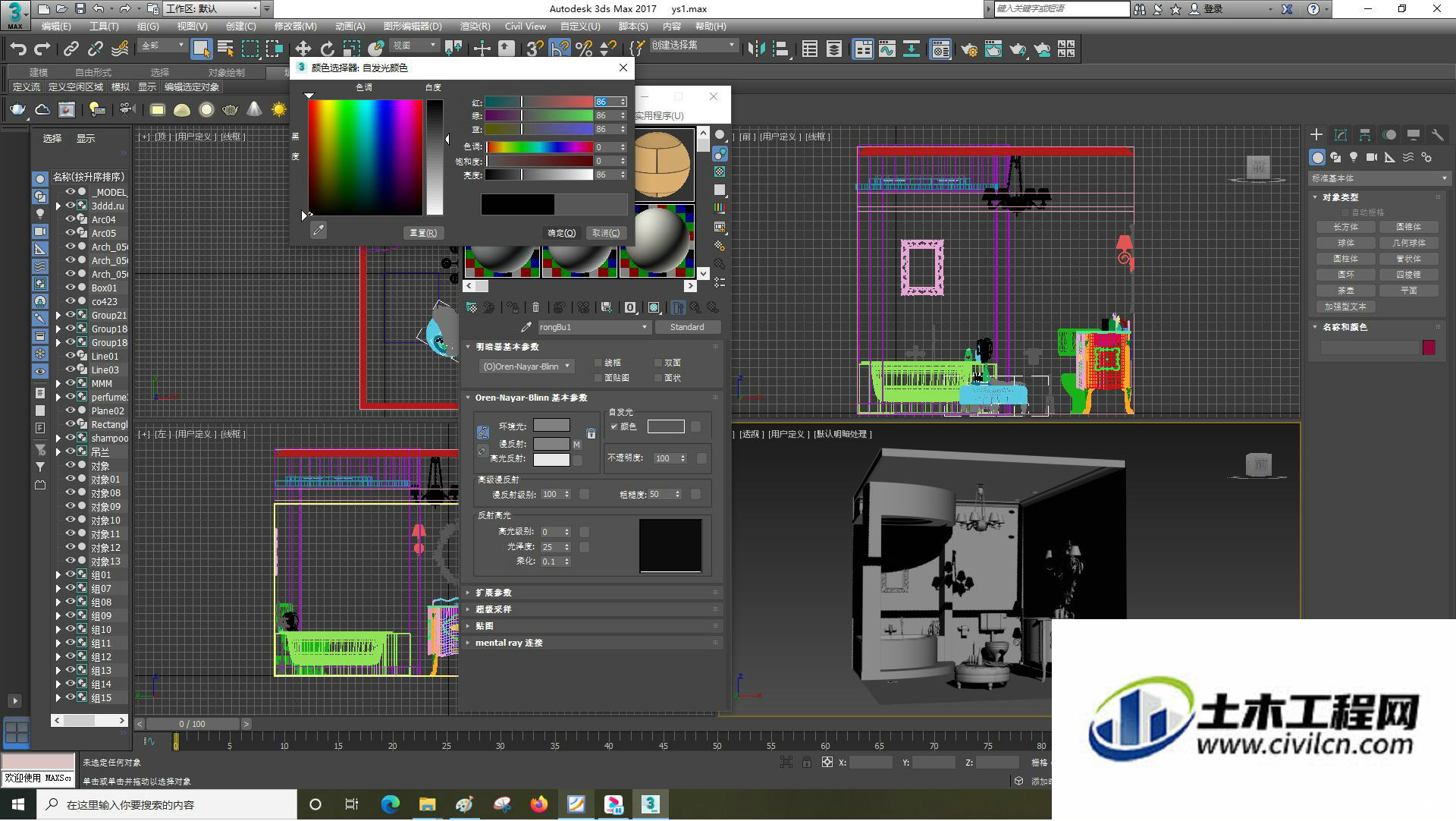Click the 茶壶 teapot primitive button

pyautogui.click(x=1346, y=291)
